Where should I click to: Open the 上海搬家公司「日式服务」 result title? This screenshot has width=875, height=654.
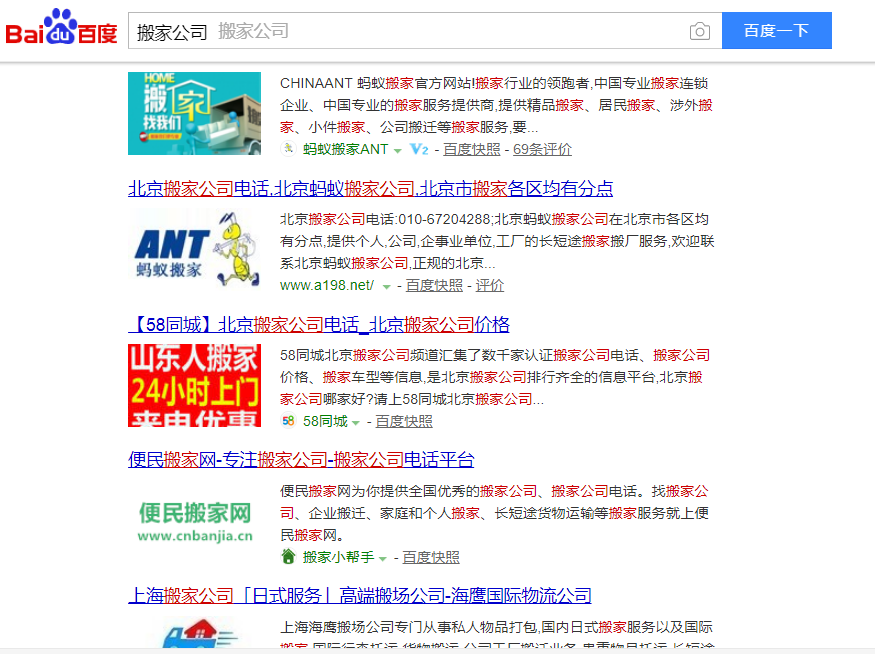coord(360,596)
